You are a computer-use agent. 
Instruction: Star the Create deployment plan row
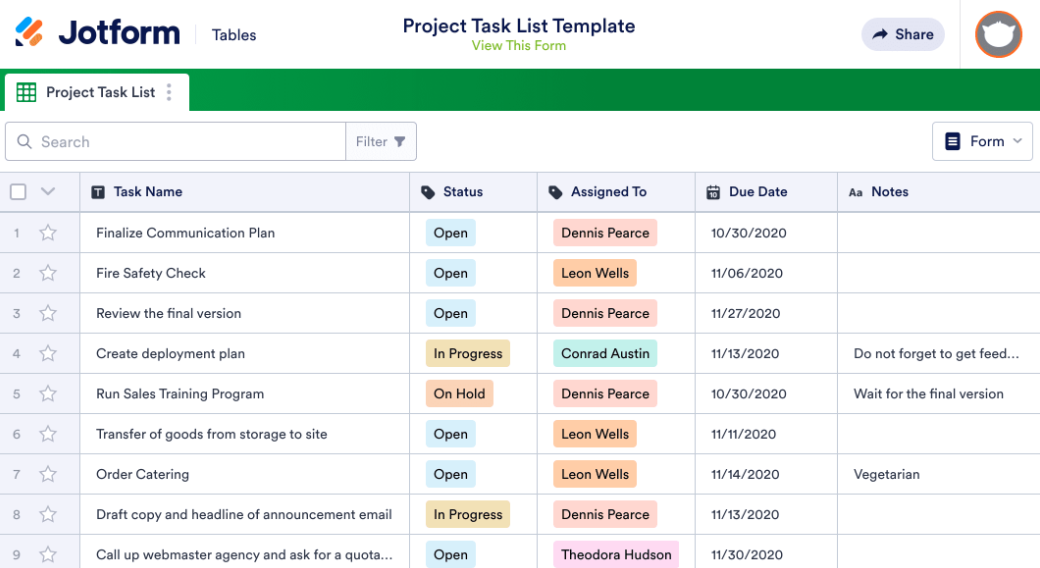[48, 354]
